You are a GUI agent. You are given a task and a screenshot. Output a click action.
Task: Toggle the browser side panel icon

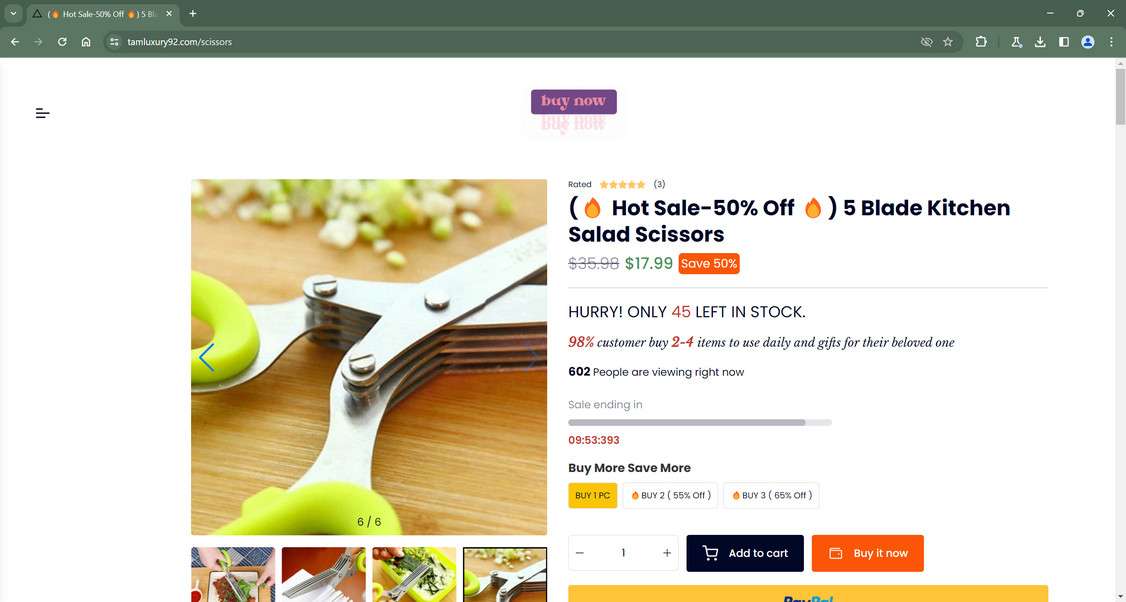1064,42
